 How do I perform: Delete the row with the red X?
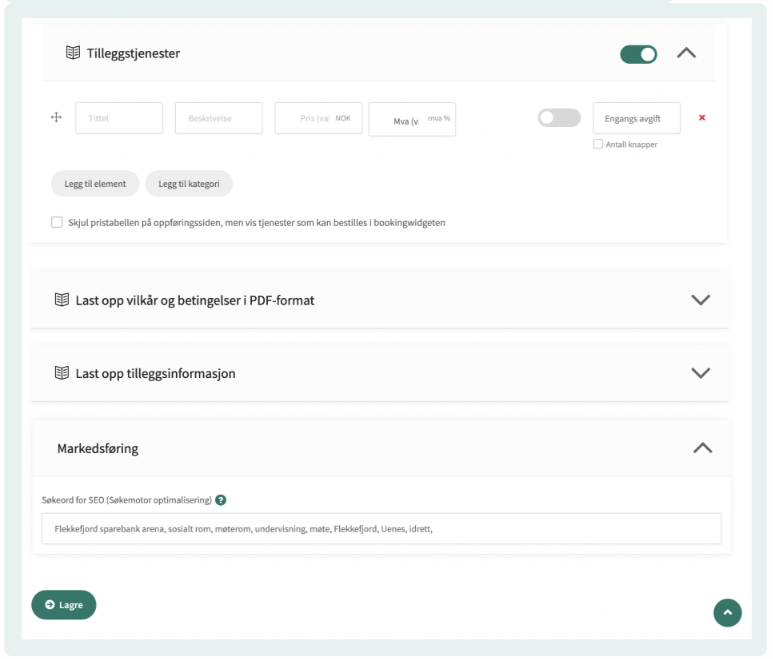tap(702, 118)
